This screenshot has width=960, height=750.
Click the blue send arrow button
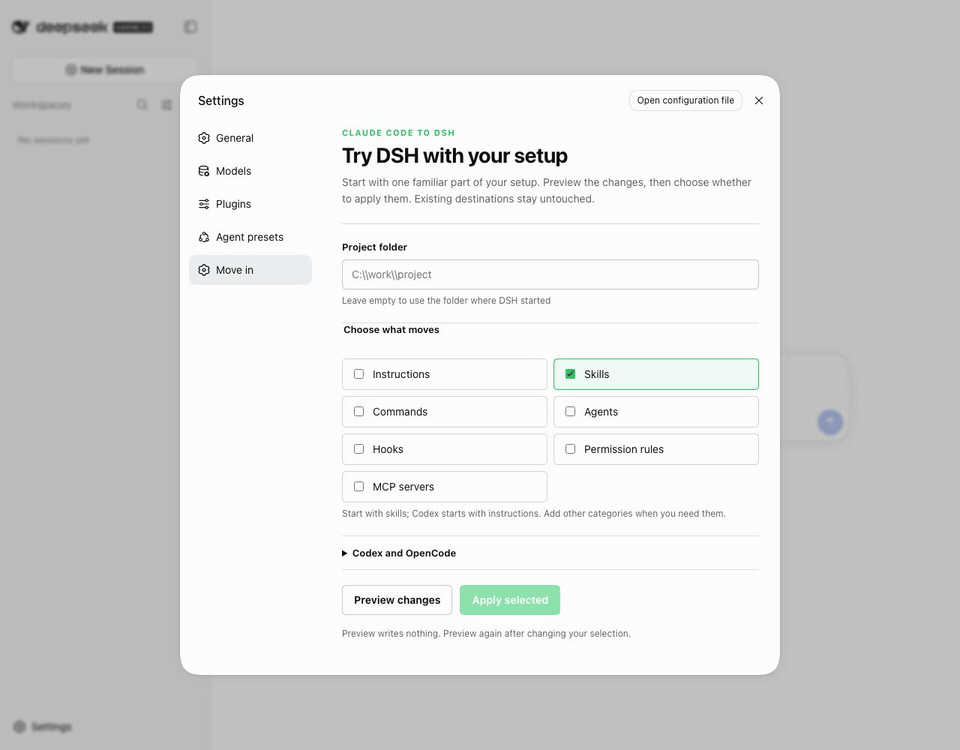(x=830, y=422)
